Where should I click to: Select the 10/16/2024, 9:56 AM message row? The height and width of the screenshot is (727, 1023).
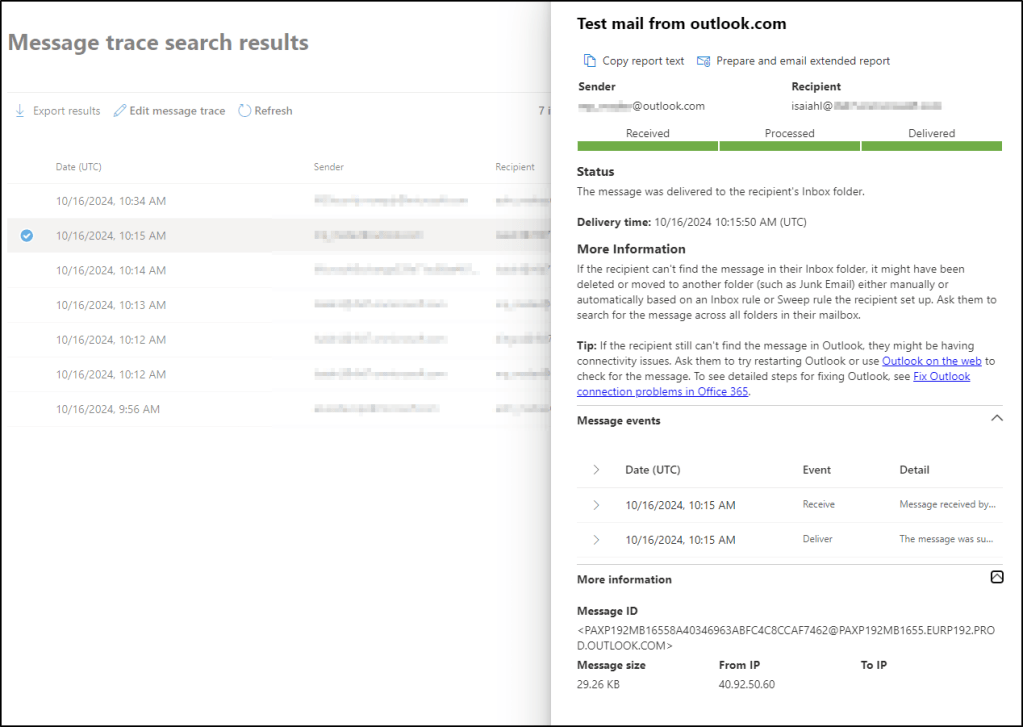point(107,409)
